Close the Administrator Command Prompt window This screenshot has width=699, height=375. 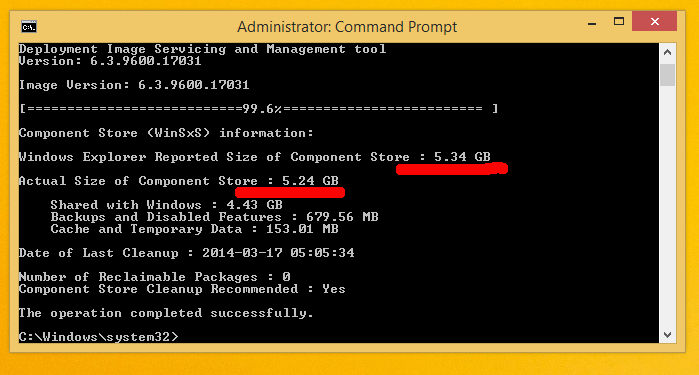point(654,21)
